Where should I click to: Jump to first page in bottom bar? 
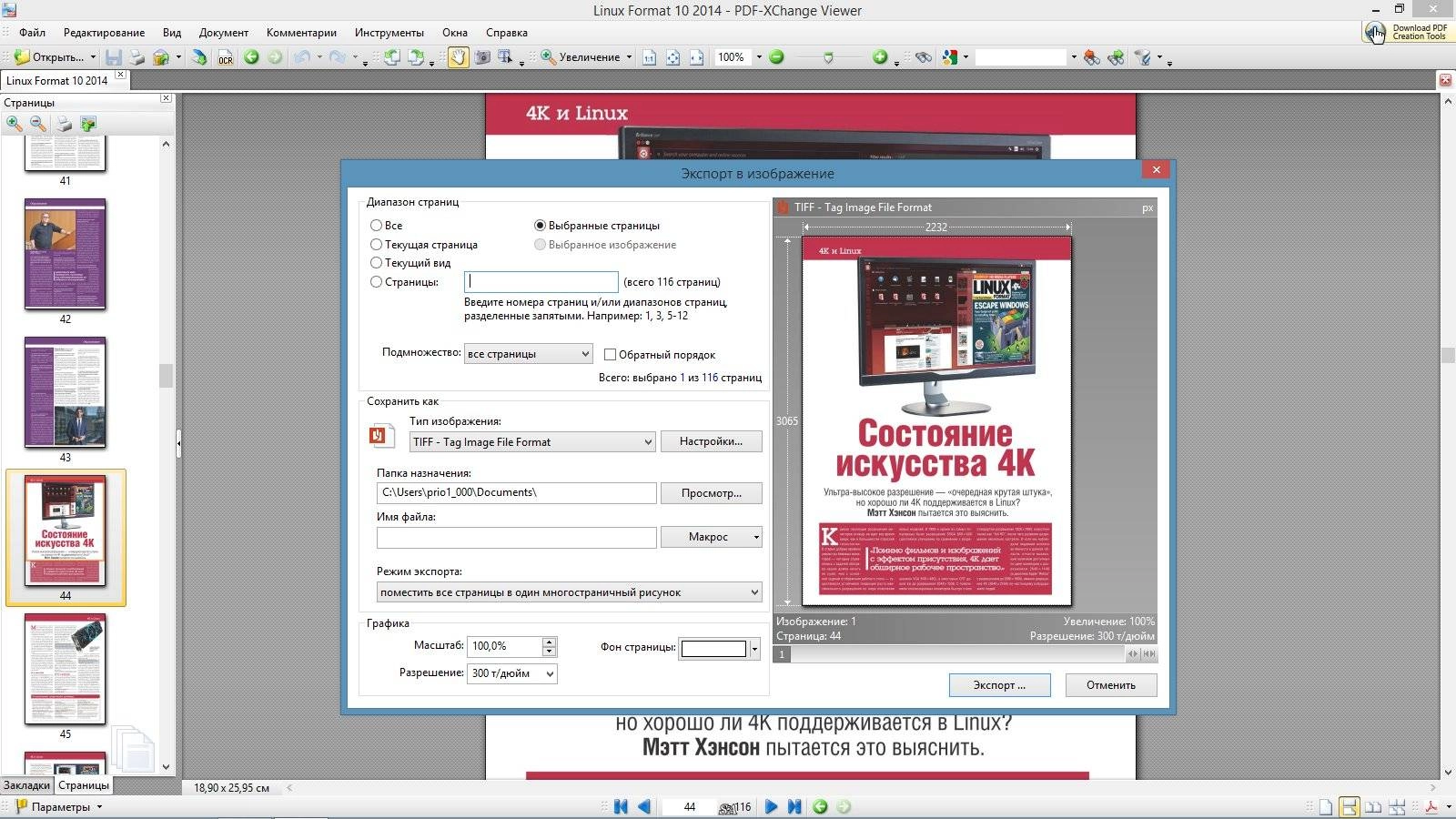(621, 806)
